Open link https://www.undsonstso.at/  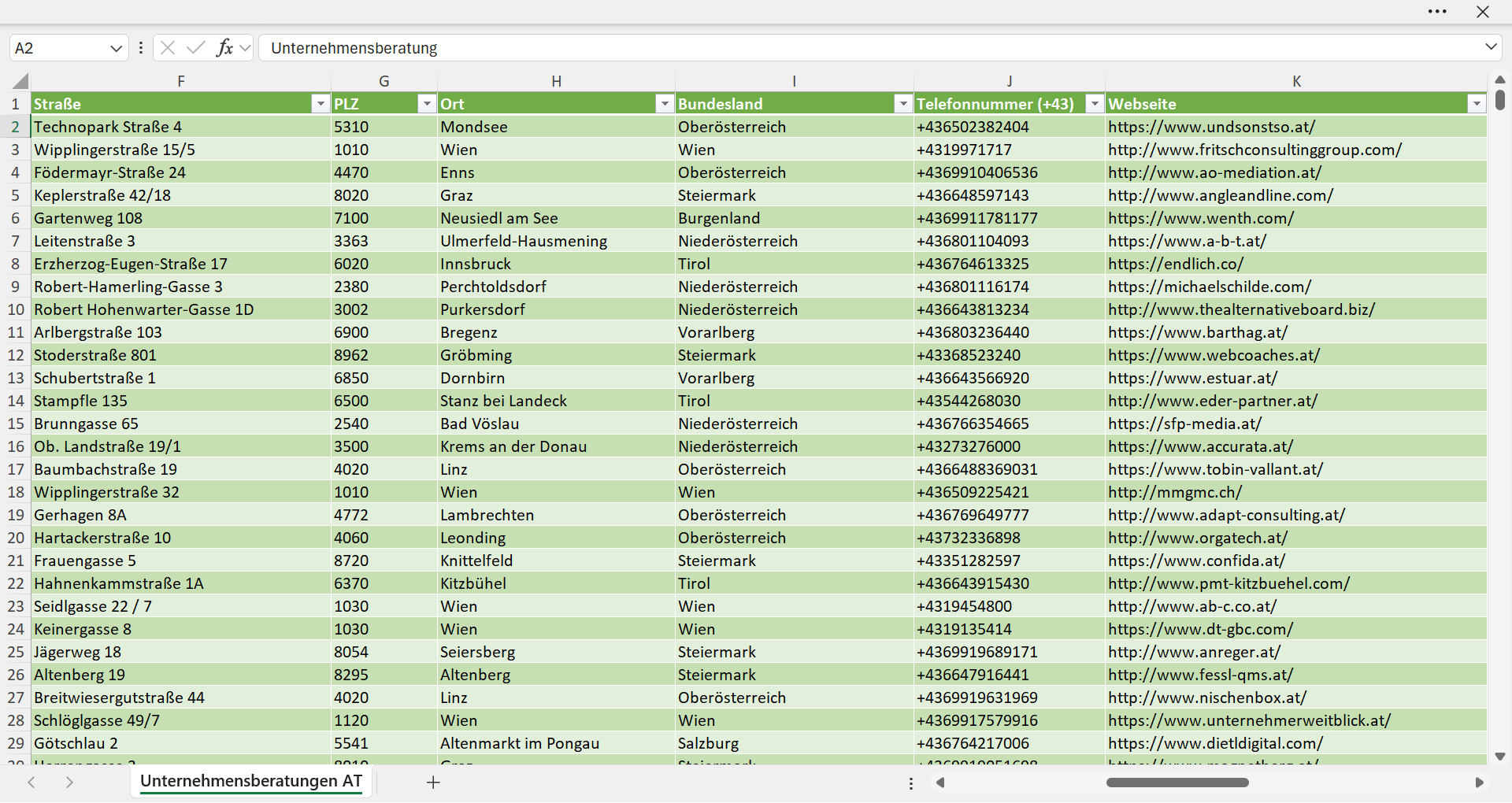(1211, 127)
